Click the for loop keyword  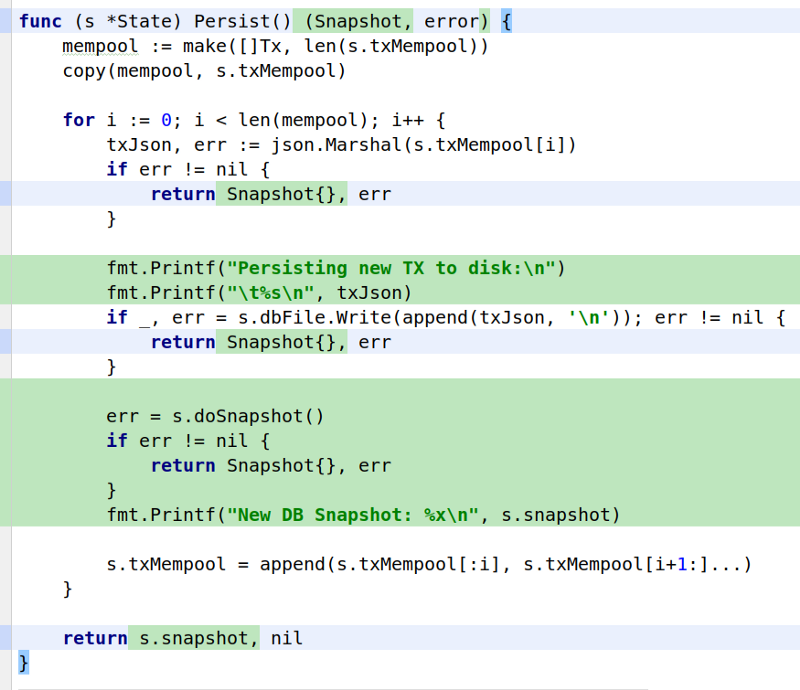[x=79, y=120]
